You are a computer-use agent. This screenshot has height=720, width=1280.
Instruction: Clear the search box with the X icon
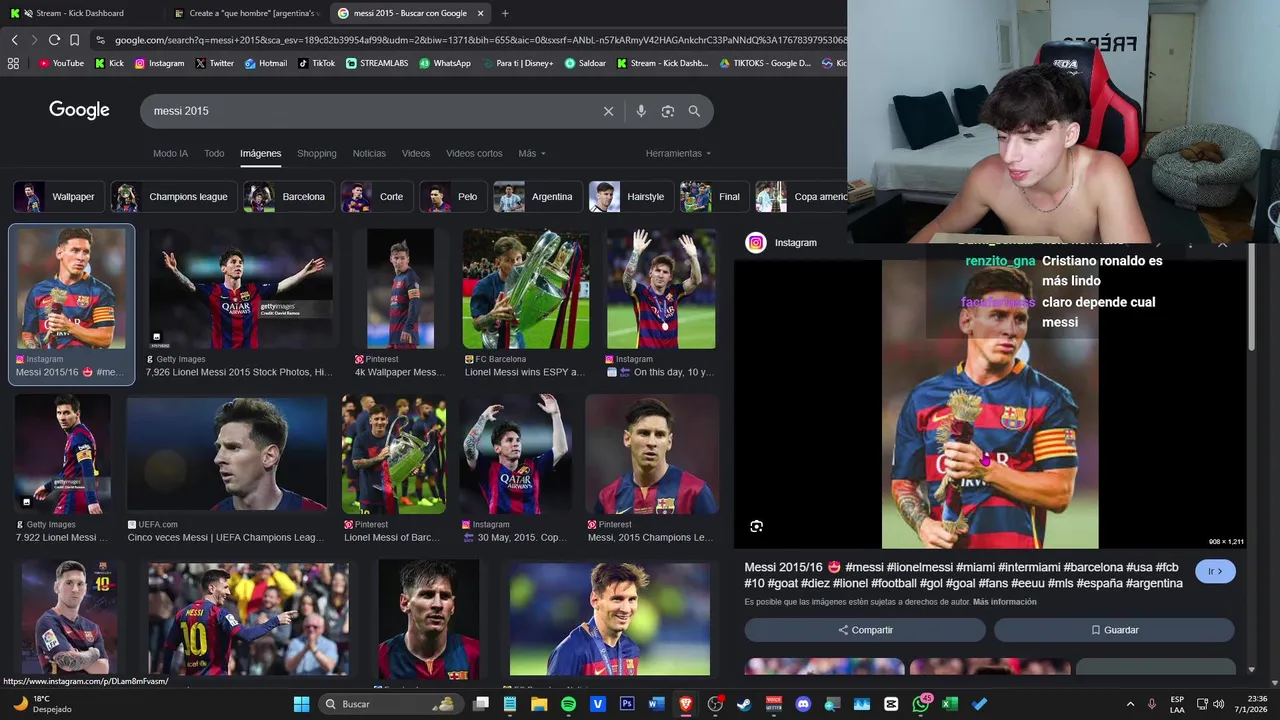[x=608, y=111]
